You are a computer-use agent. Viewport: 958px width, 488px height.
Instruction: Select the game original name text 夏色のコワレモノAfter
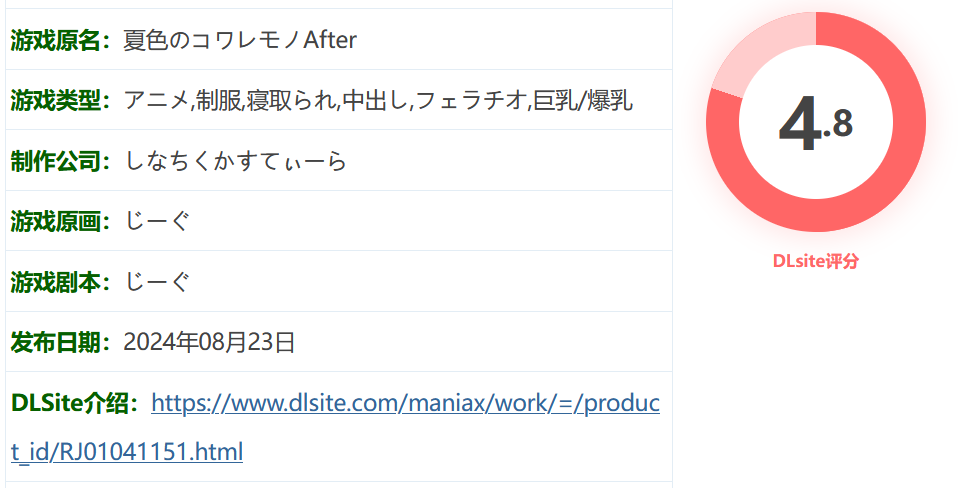pyautogui.click(x=240, y=40)
